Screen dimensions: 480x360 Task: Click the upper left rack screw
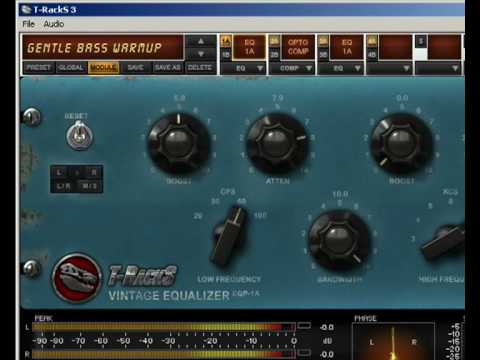coord(32,117)
